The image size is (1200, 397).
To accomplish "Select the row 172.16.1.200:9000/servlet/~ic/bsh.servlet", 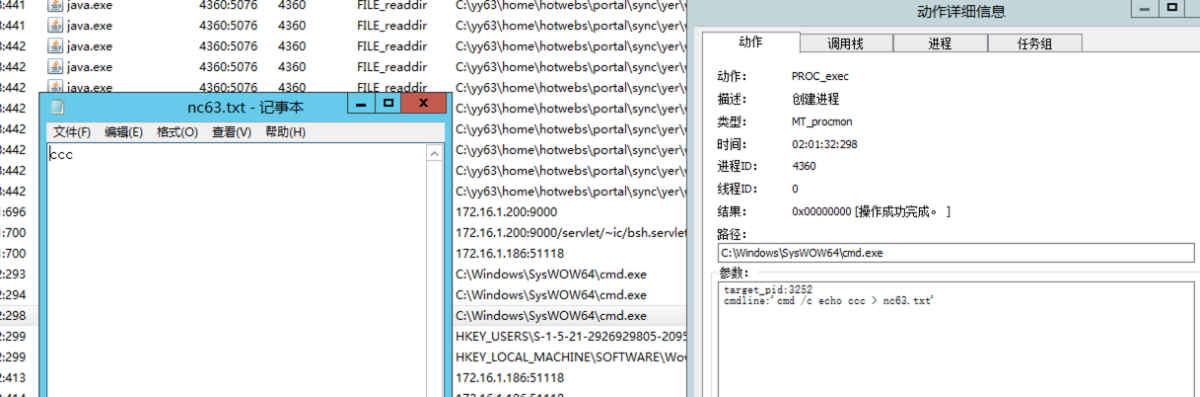I will tap(571, 233).
